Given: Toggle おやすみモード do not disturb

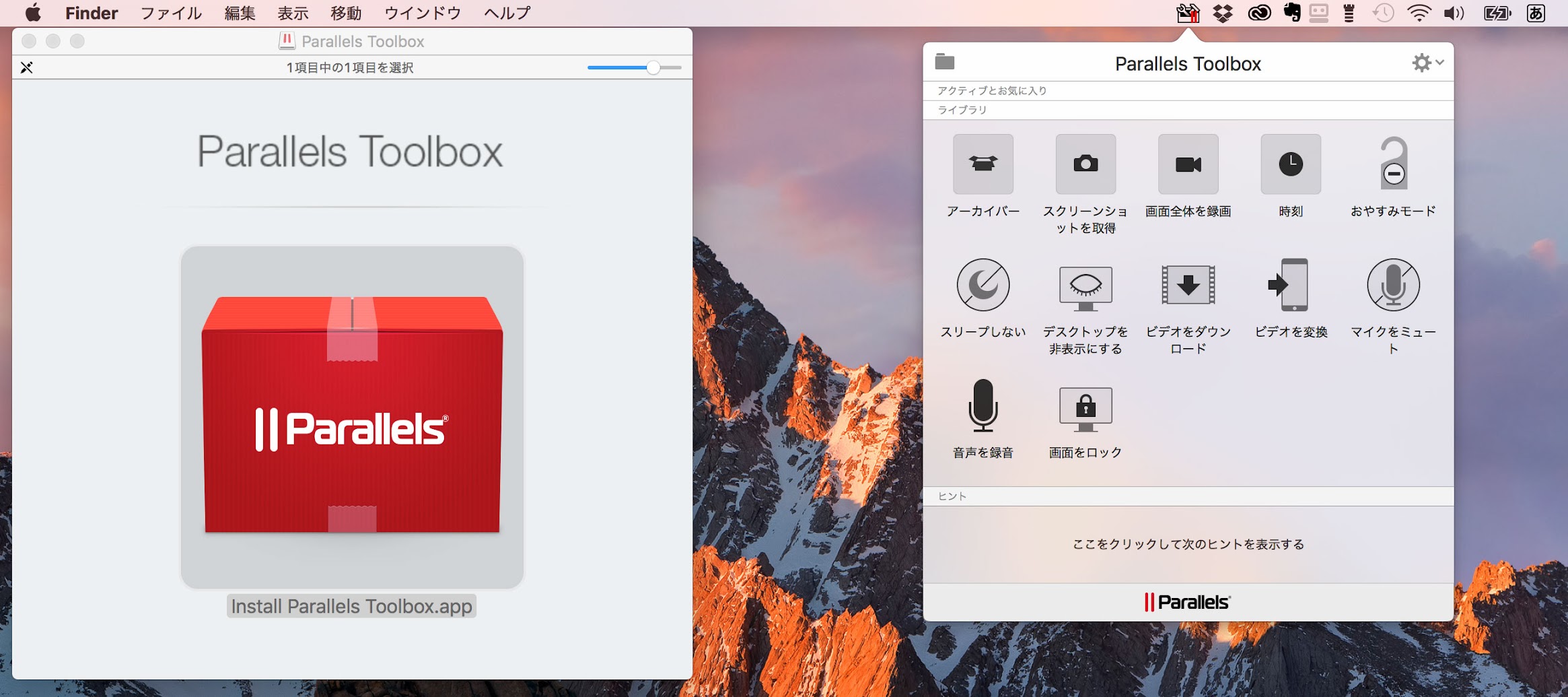Looking at the screenshot, I should click(x=1393, y=164).
